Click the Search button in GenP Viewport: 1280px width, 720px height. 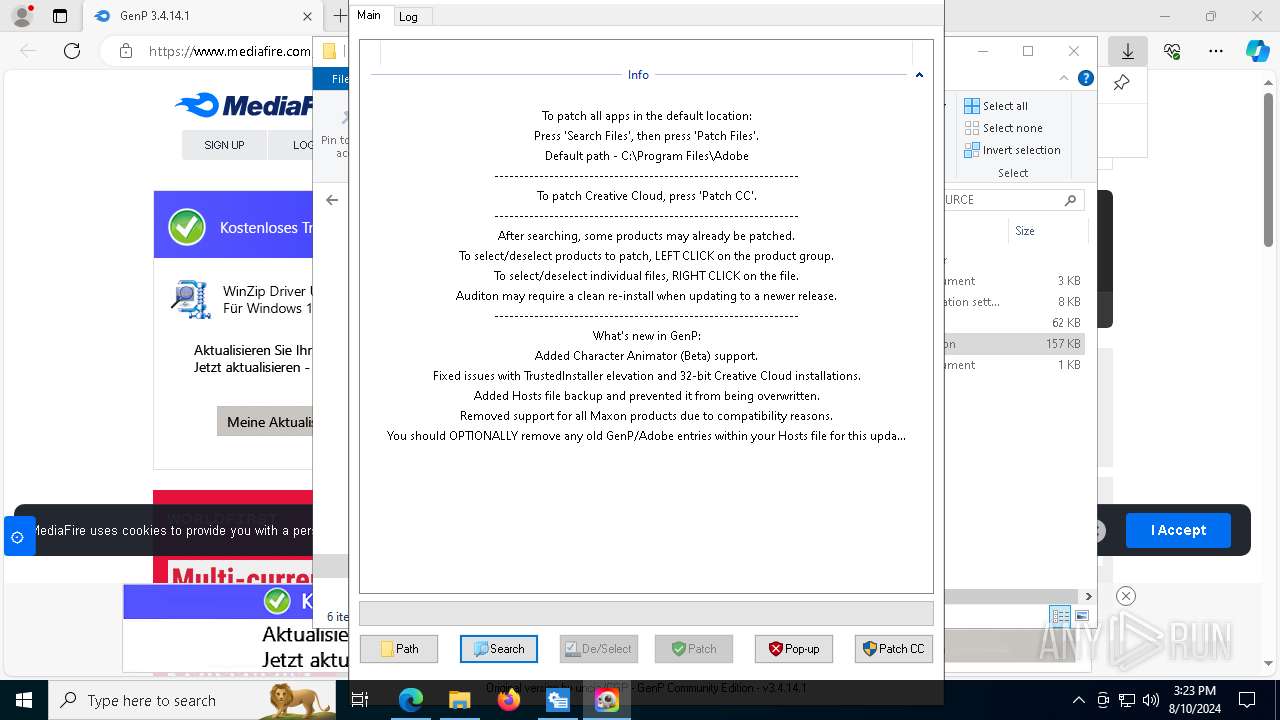point(499,649)
